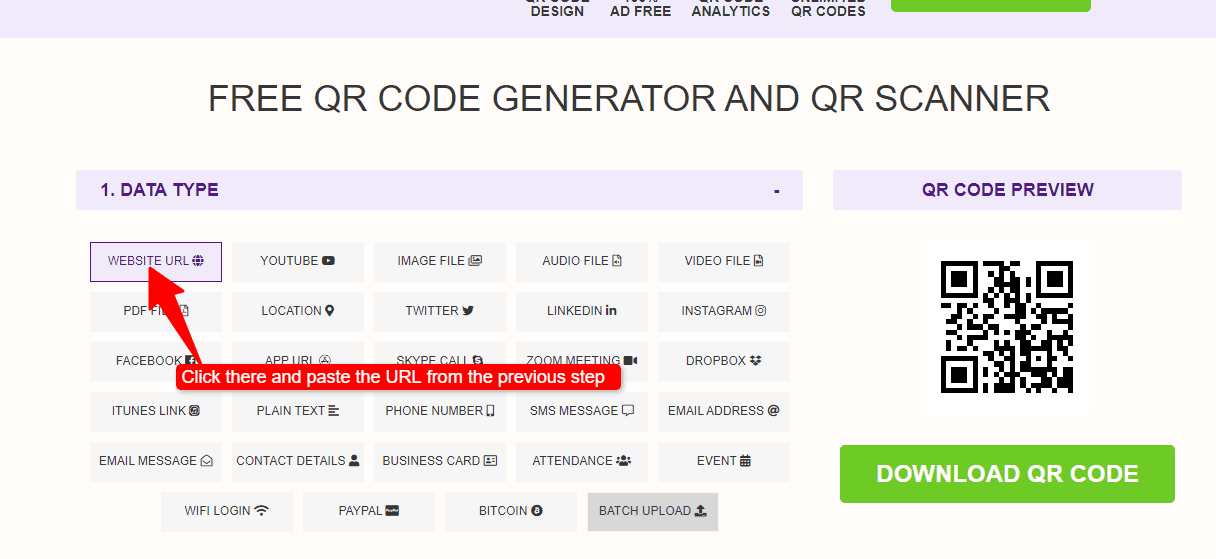Select the Website URL data type
Image resolution: width=1216 pixels, height=559 pixels.
(156, 261)
